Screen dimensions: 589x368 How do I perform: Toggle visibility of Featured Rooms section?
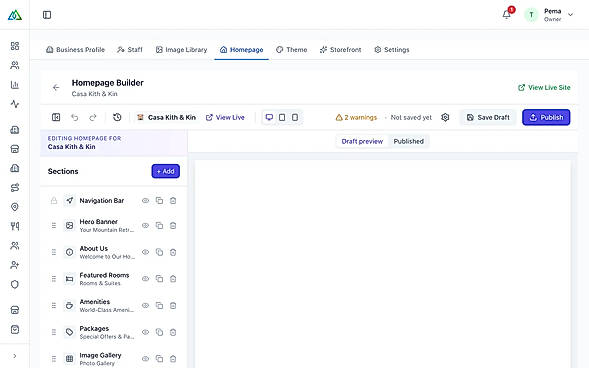(x=145, y=279)
